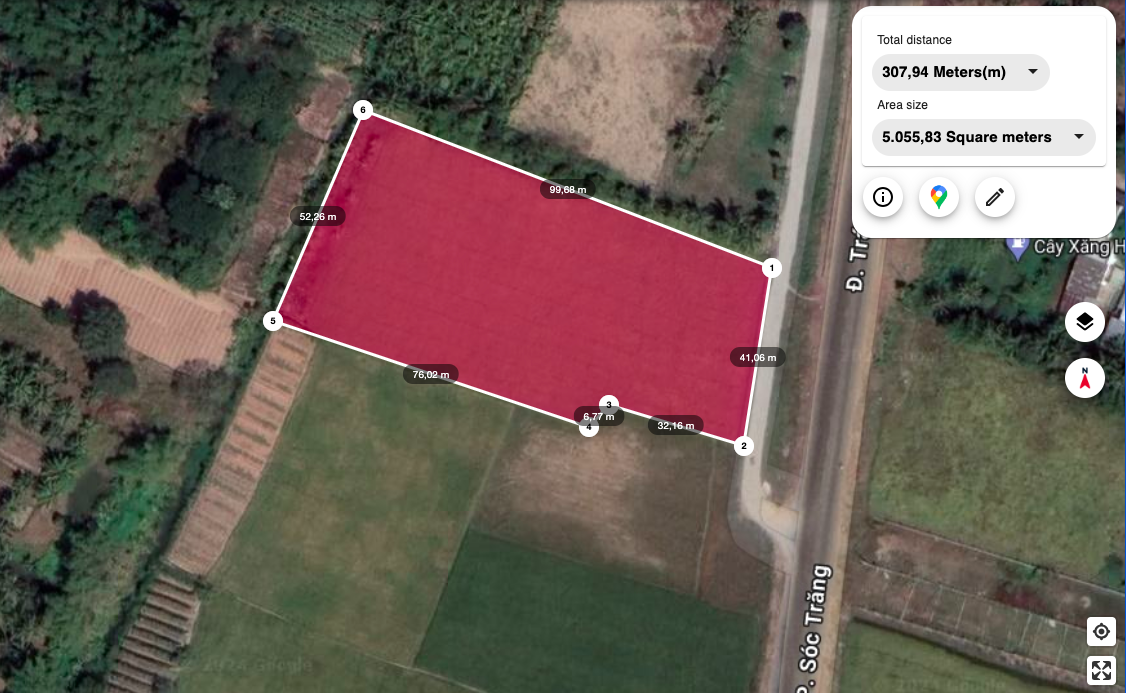
Task: Select polygon vertex marker 6
Action: click(363, 110)
